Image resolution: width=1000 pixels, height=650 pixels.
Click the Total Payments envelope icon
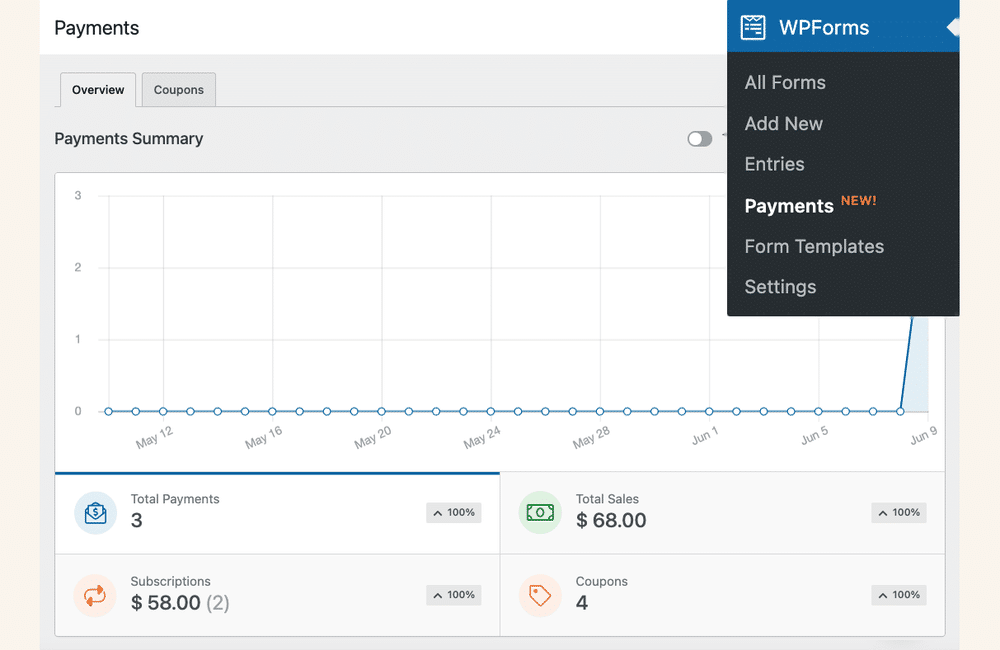pos(95,512)
